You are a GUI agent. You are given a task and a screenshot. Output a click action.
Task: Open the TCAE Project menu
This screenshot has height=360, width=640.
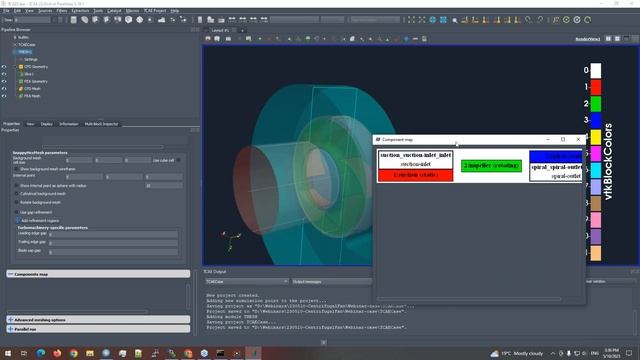[155, 11]
